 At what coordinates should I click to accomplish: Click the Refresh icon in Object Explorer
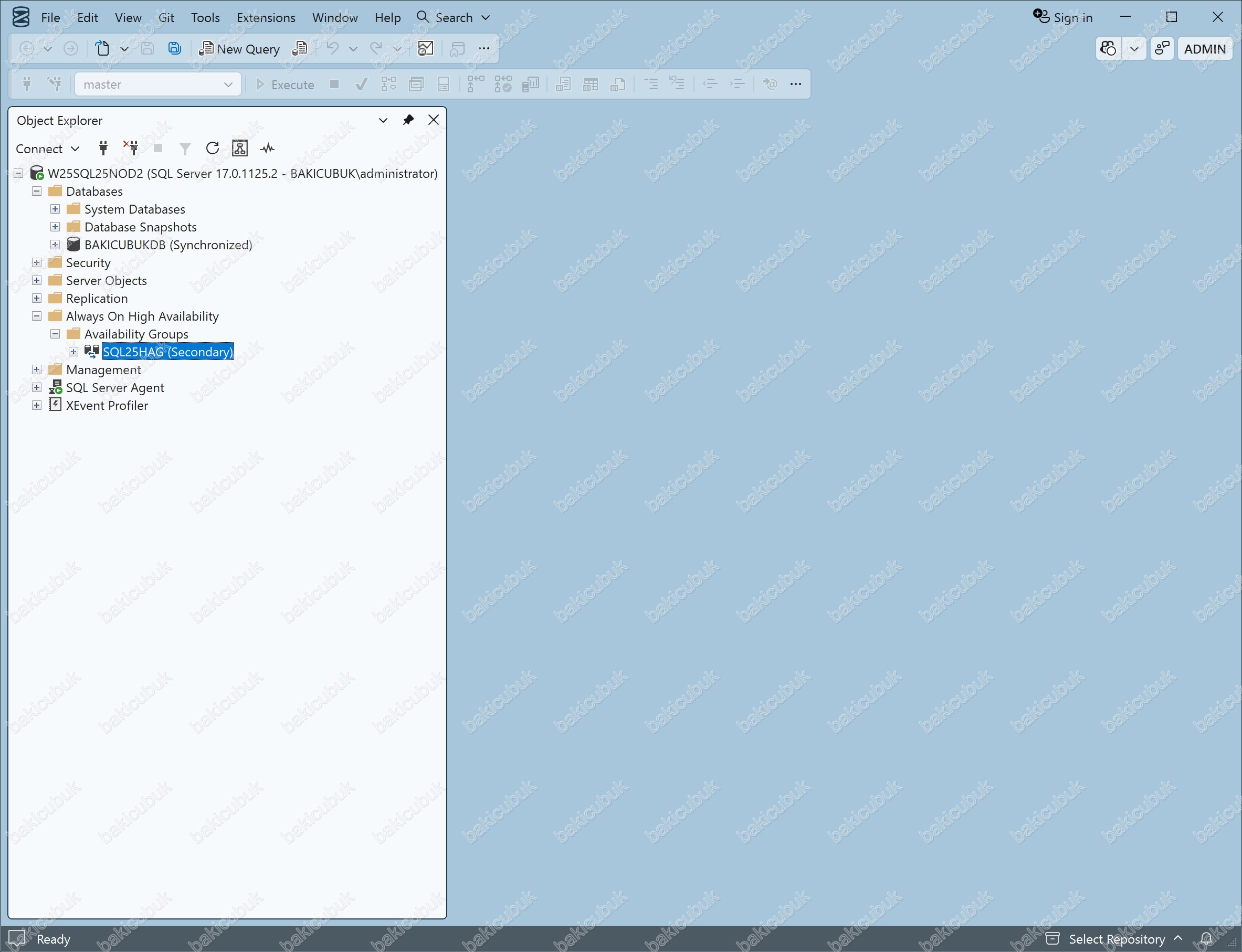(x=212, y=149)
